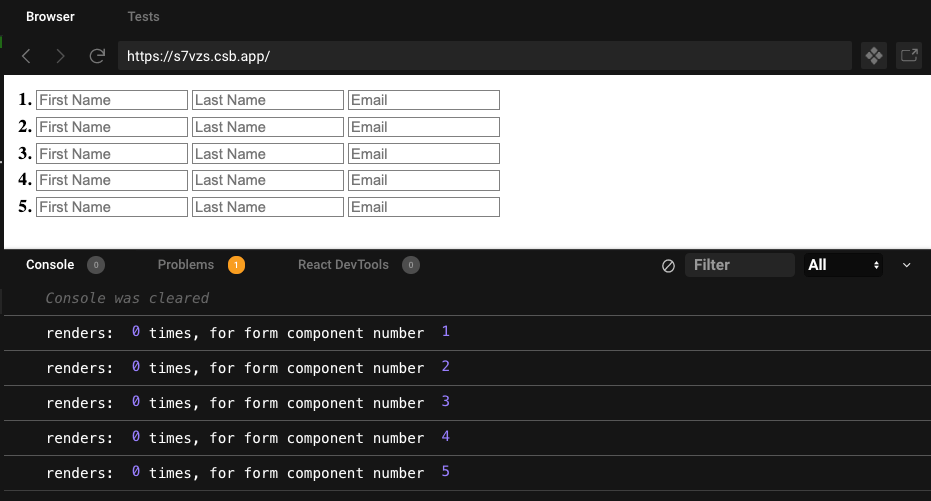Click the Console count badge
Image resolution: width=931 pixels, height=501 pixels.
coord(96,265)
